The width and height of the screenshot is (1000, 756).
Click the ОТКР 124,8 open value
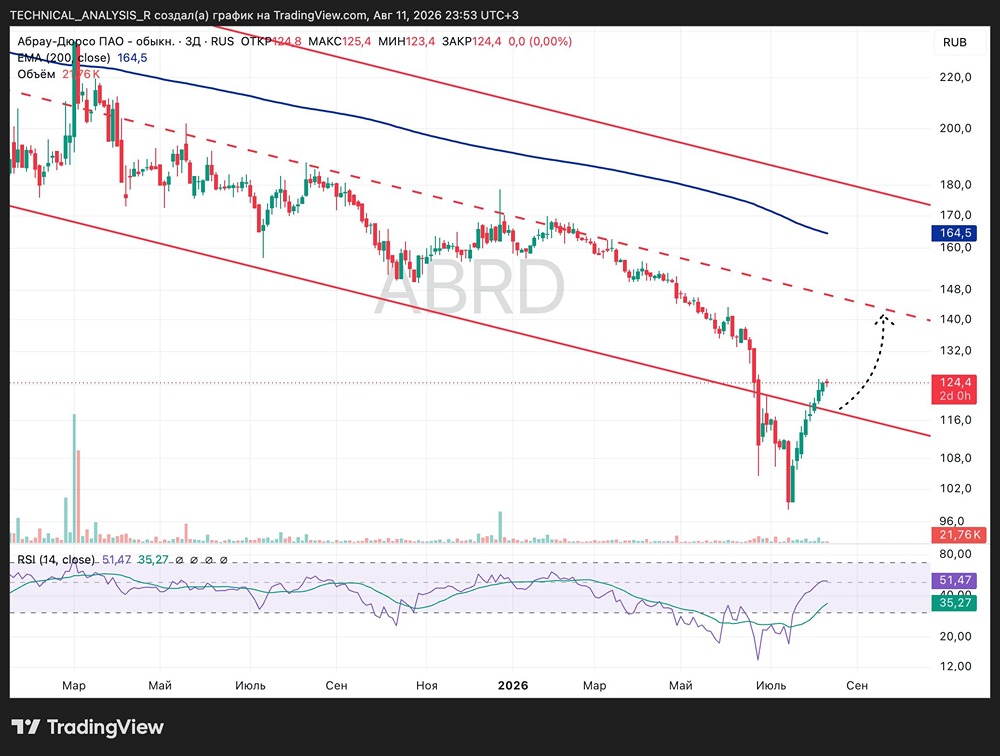pyautogui.click(x=271, y=41)
